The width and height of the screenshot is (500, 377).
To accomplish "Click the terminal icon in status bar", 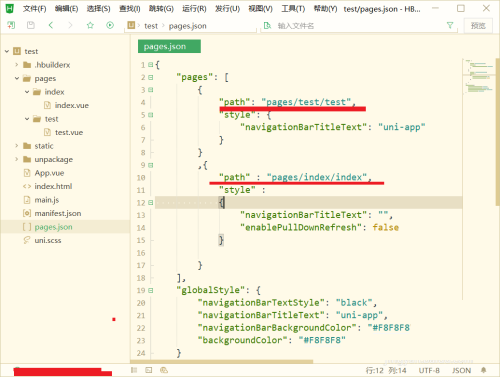I will click(x=149, y=370).
